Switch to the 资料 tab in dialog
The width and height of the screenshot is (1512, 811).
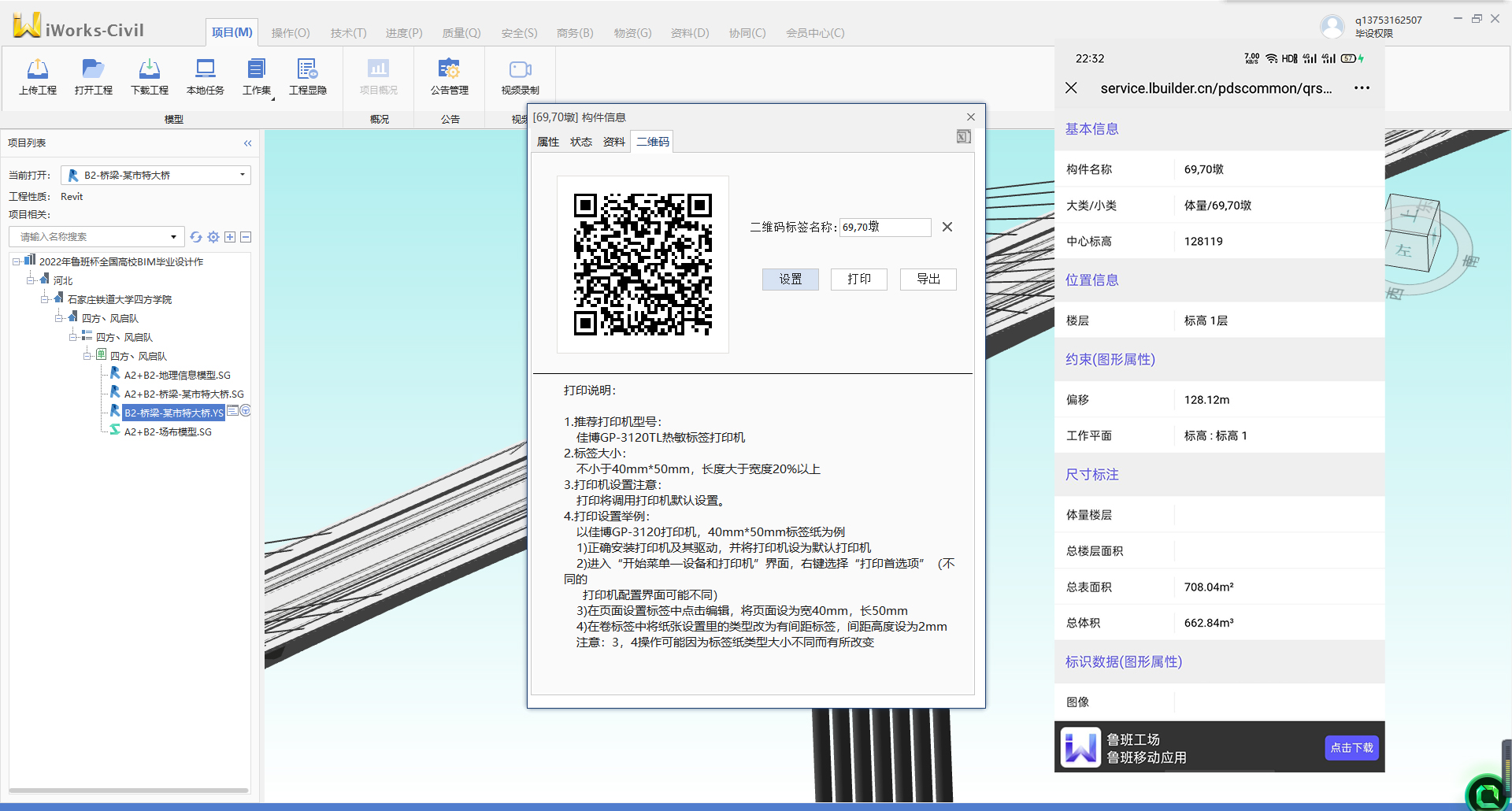[614, 142]
